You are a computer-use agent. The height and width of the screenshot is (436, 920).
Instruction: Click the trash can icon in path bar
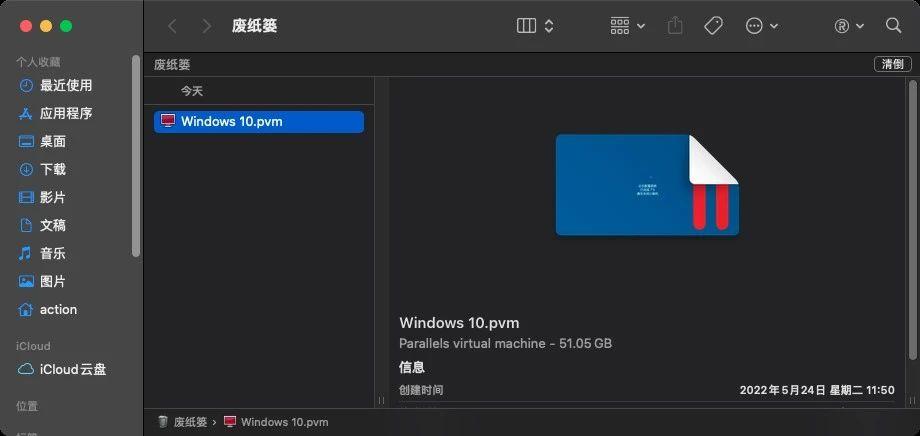163,422
